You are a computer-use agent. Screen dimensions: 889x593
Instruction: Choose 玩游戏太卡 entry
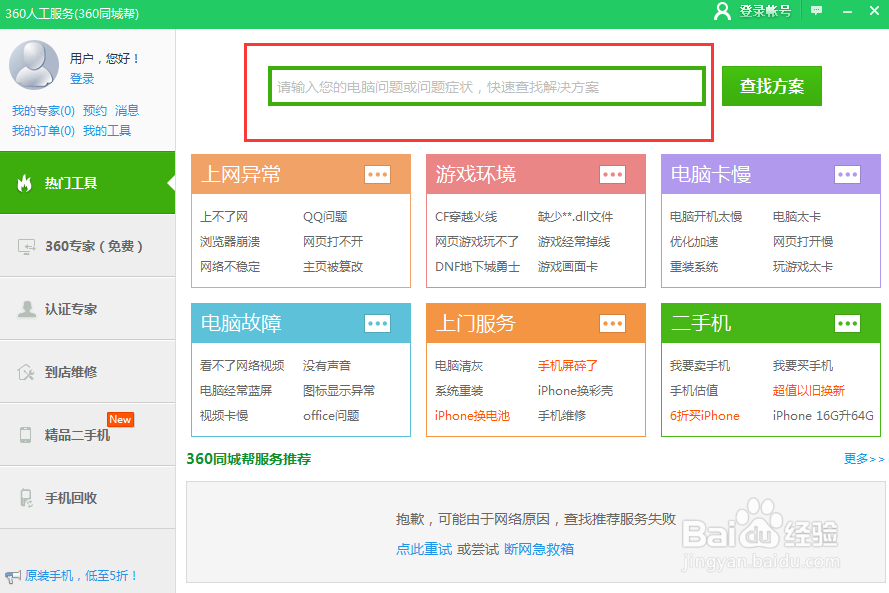point(803,266)
